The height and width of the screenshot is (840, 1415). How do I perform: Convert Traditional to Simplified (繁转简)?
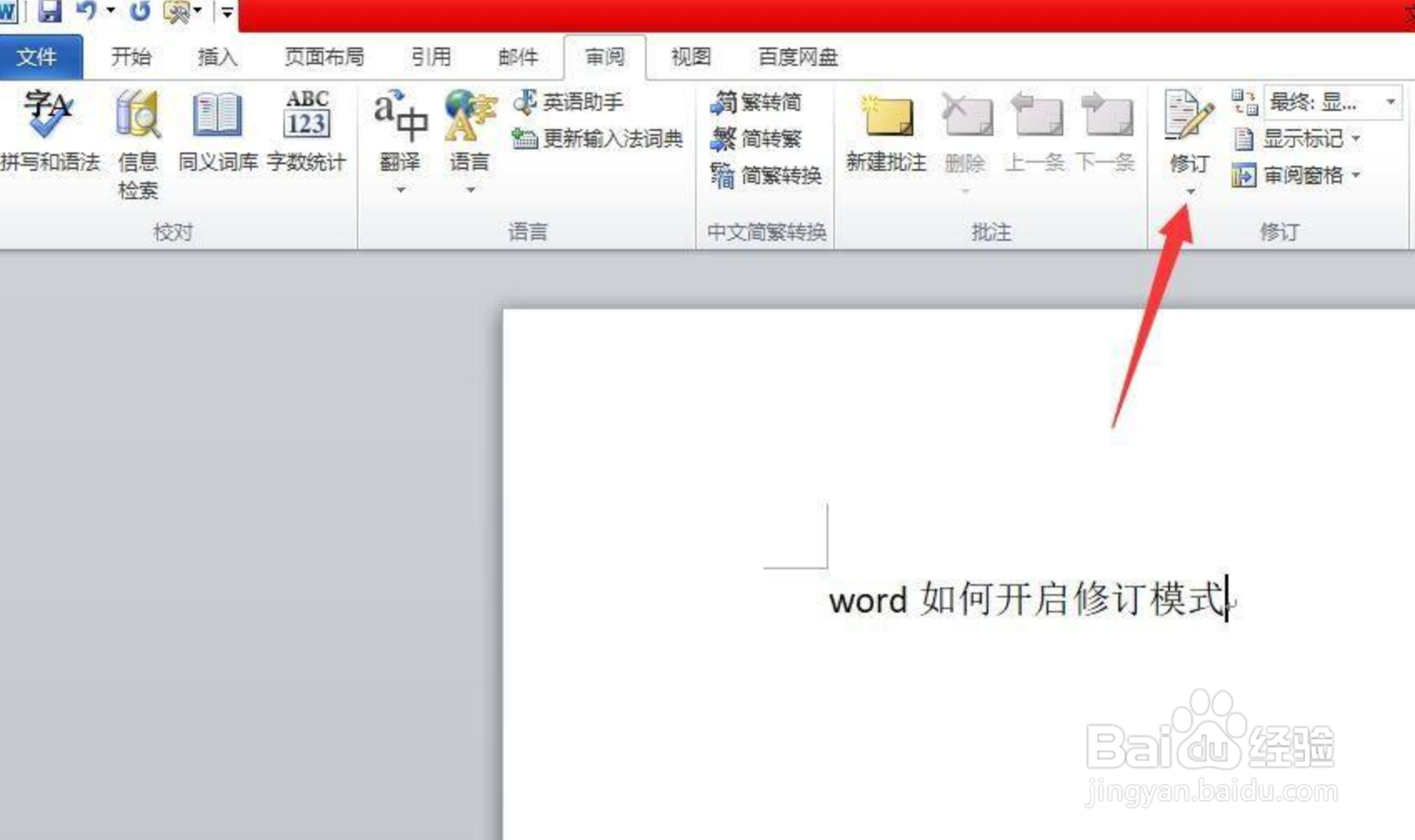click(757, 102)
